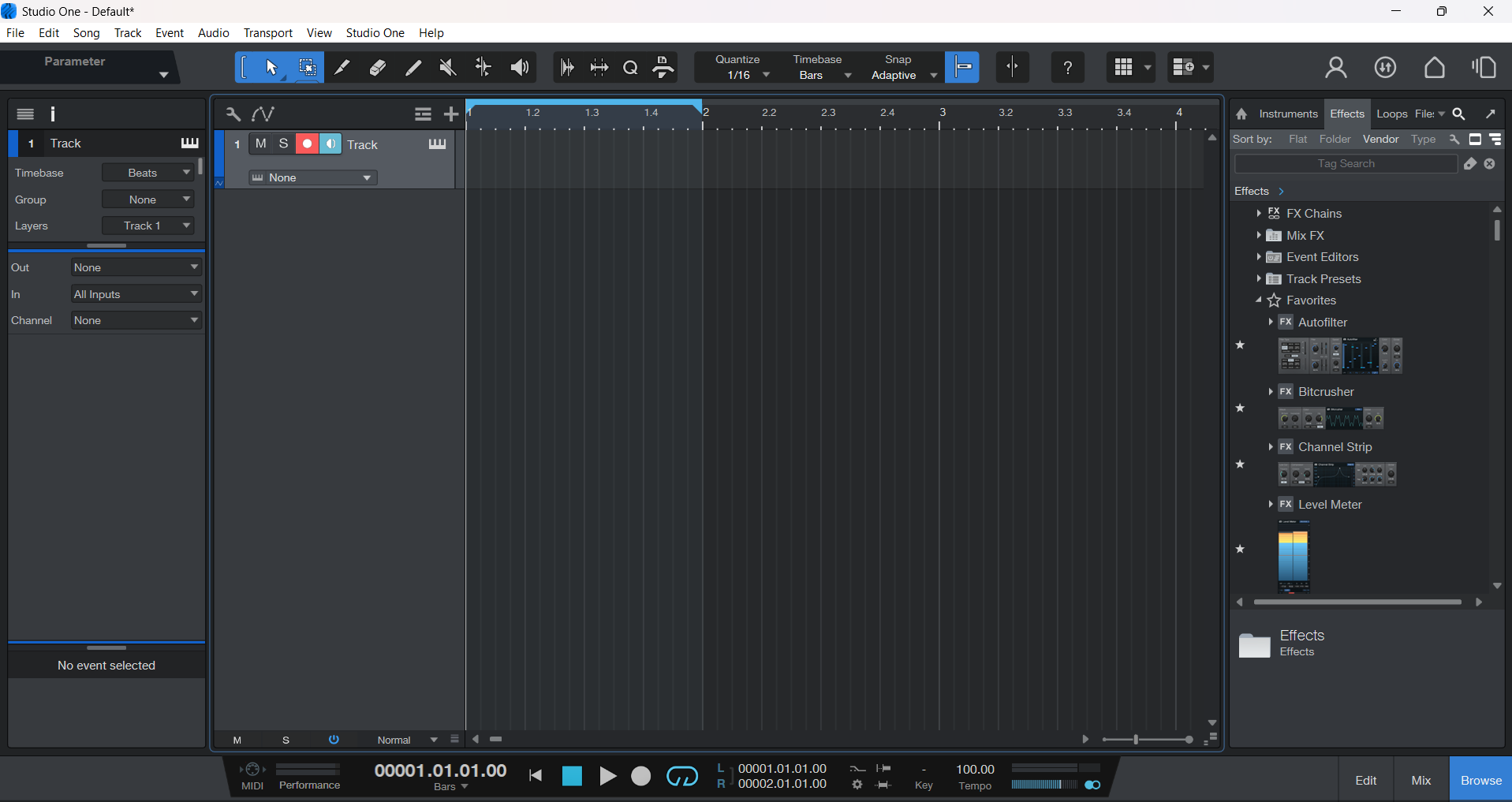Viewport: 1512px width, 802px height.
Task: Sort effects by Folder
Action: [1335, 140]
